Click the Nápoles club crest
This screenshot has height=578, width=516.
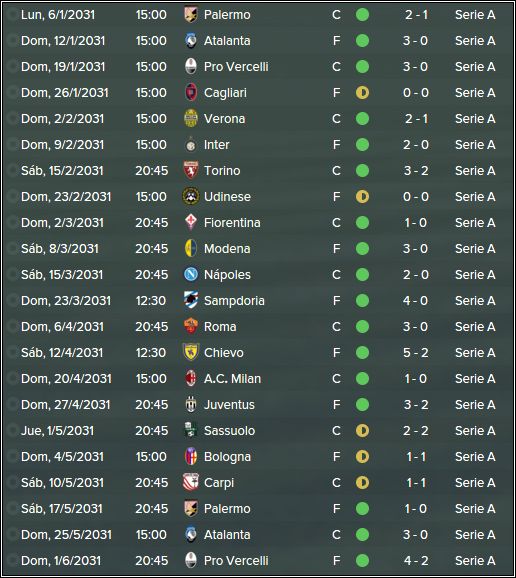point(191,274)
